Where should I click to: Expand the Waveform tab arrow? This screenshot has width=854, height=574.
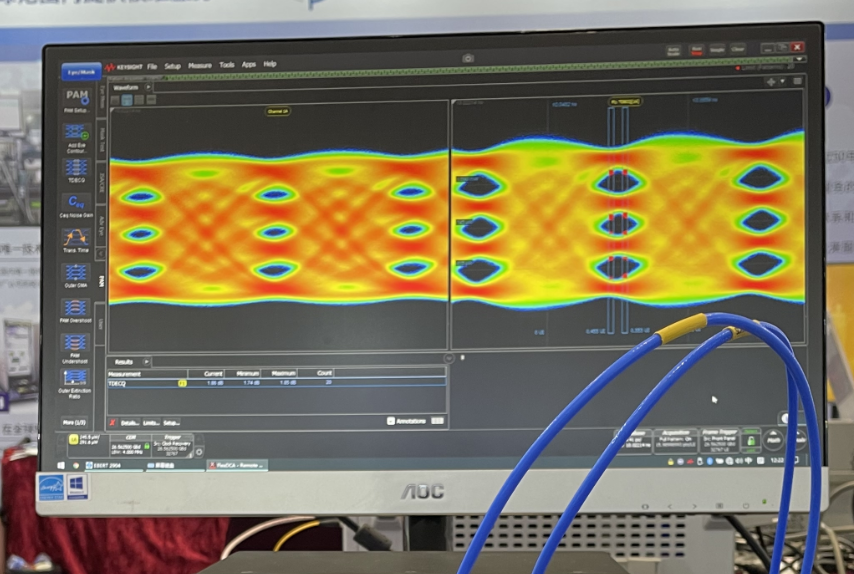click(x=149, y=87)
